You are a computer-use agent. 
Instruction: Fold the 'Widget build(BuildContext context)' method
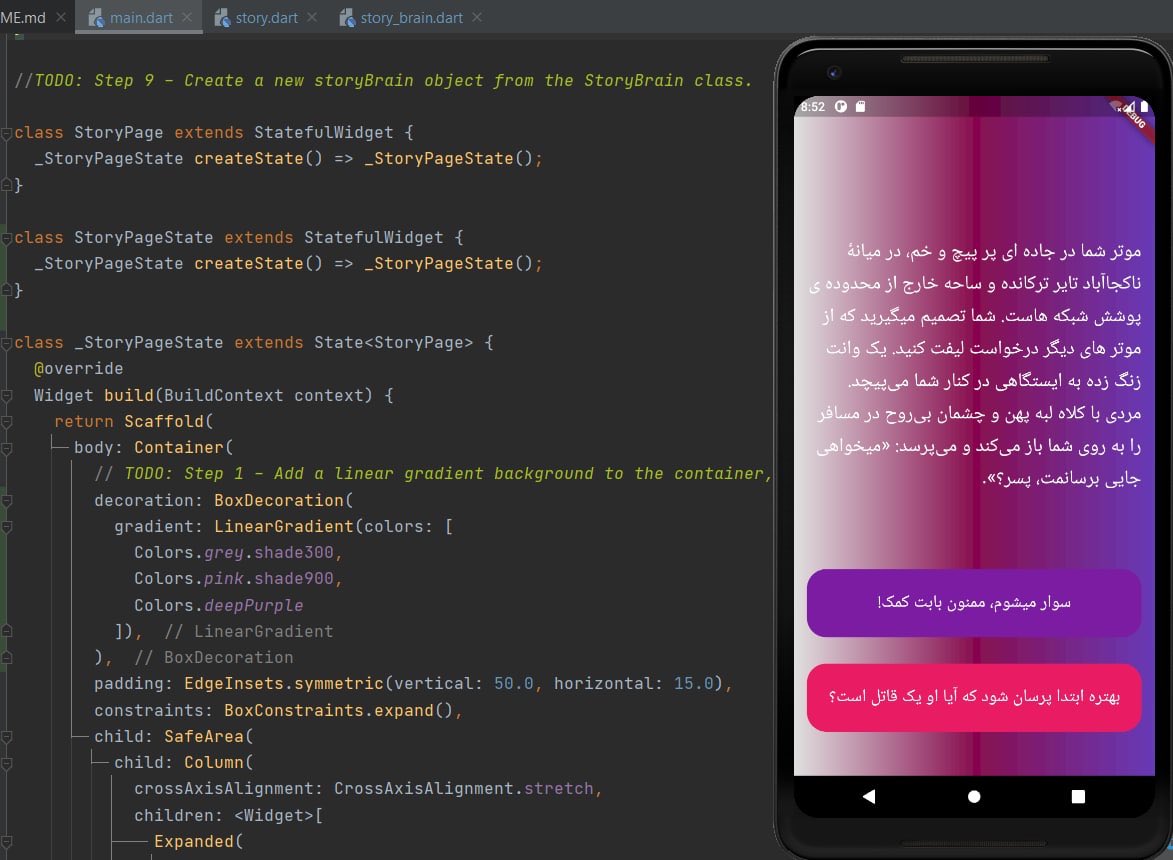click(x=6, y=396)
